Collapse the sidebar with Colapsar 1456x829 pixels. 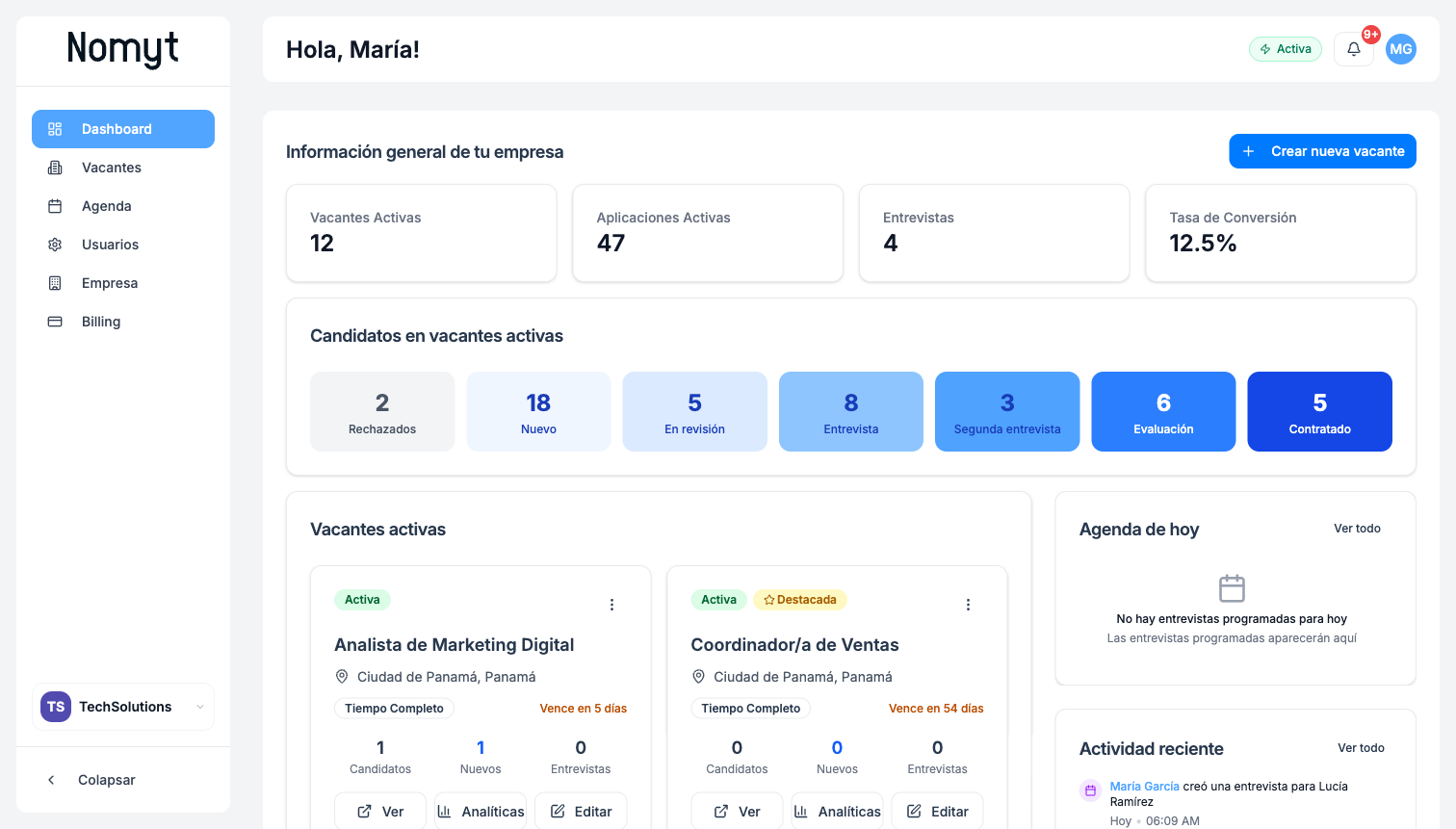[x=106, y=780]
